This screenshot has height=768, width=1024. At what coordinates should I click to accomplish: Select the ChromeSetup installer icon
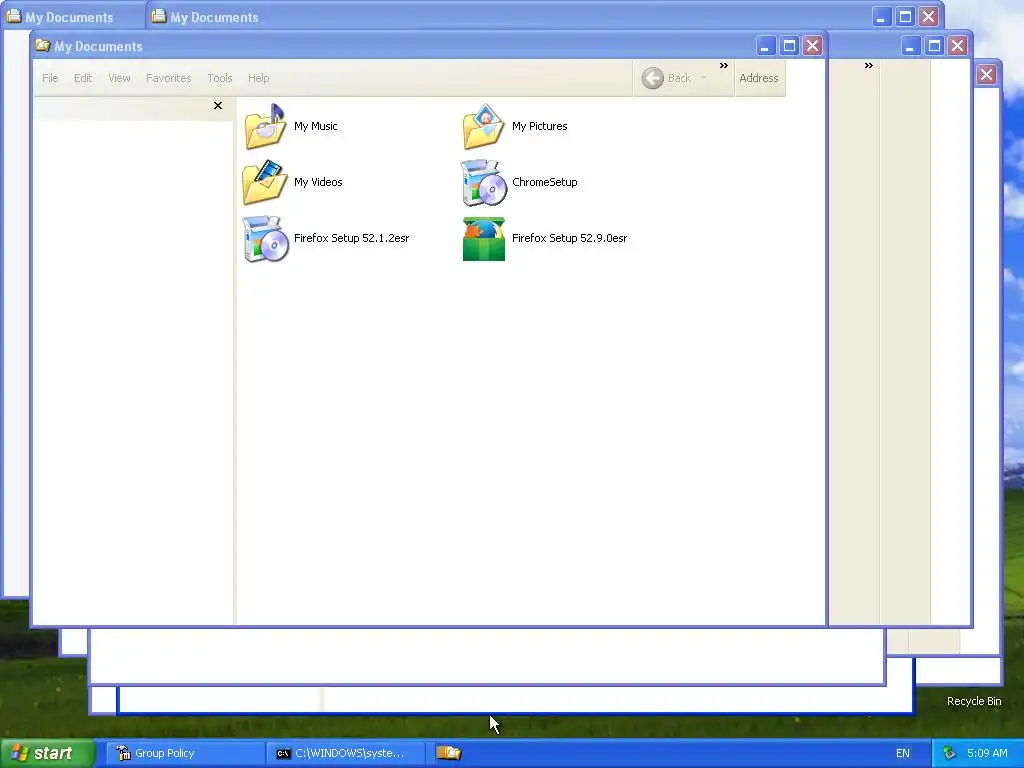[x=483, y=182]
